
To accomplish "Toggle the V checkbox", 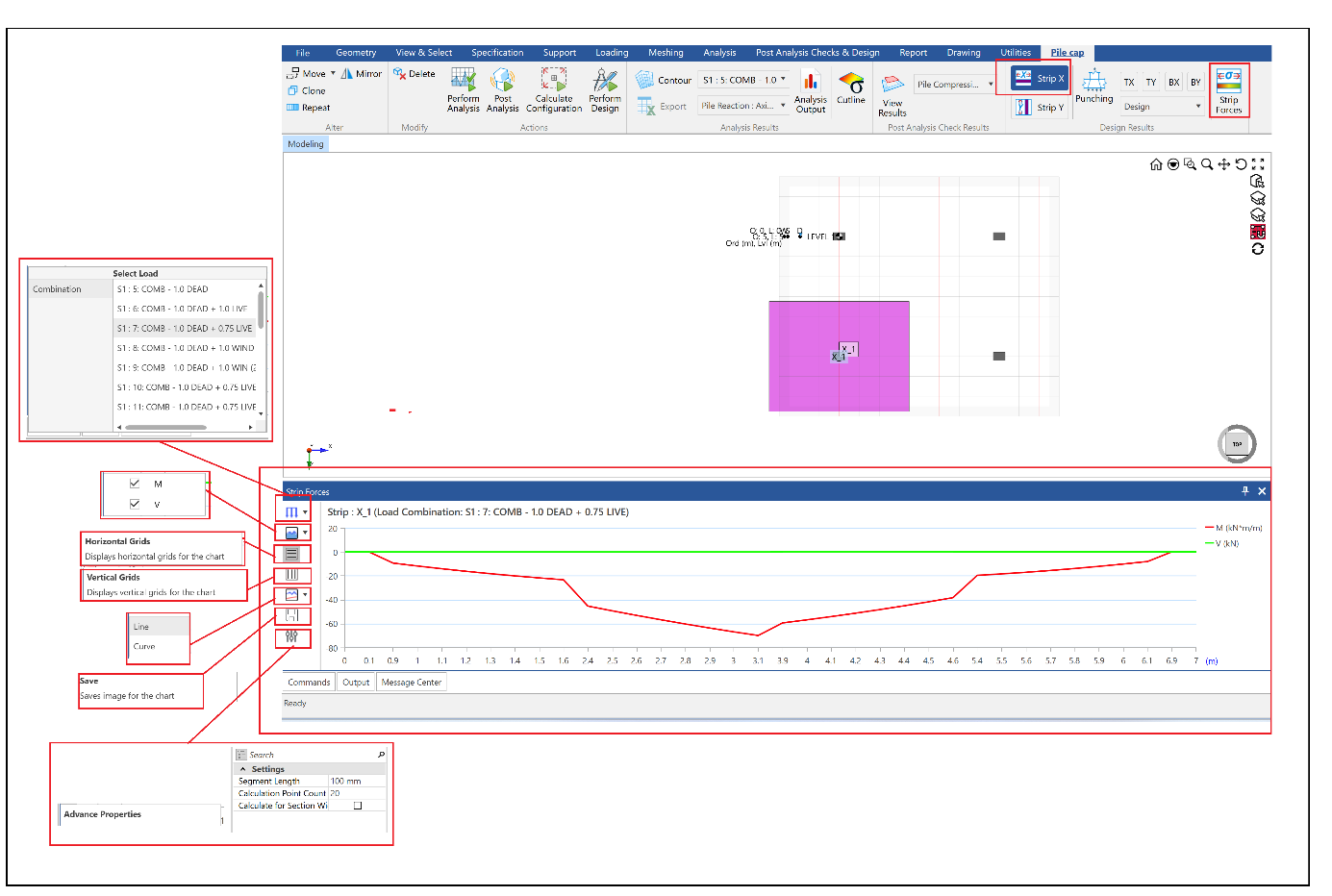I will (x=135, y=504).
